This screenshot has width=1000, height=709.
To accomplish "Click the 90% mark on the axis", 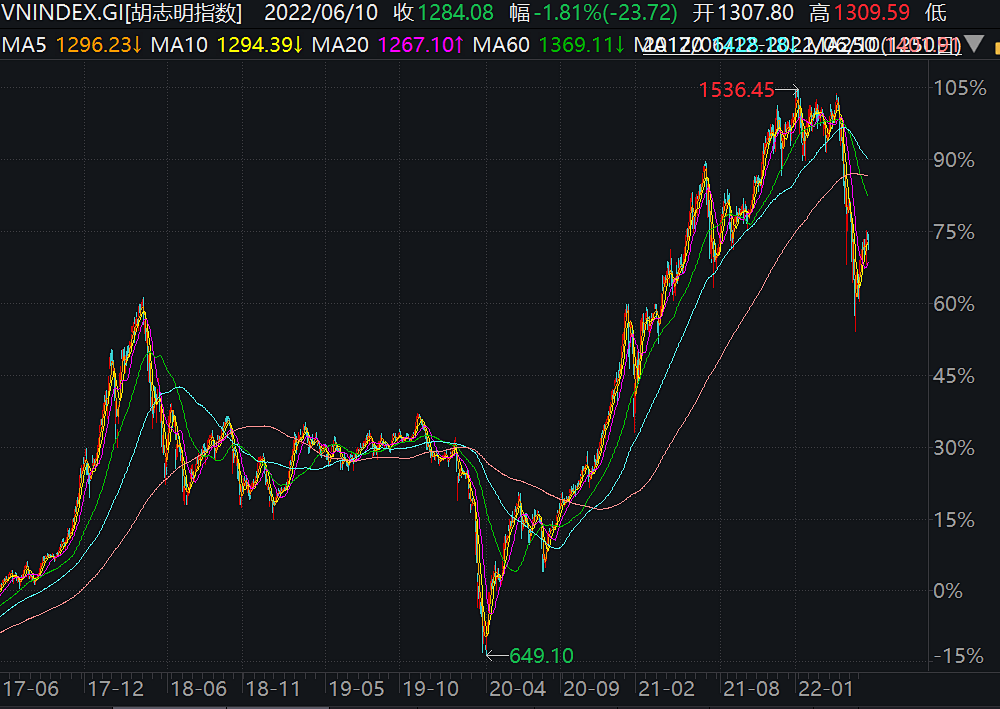I will point(954,160).
